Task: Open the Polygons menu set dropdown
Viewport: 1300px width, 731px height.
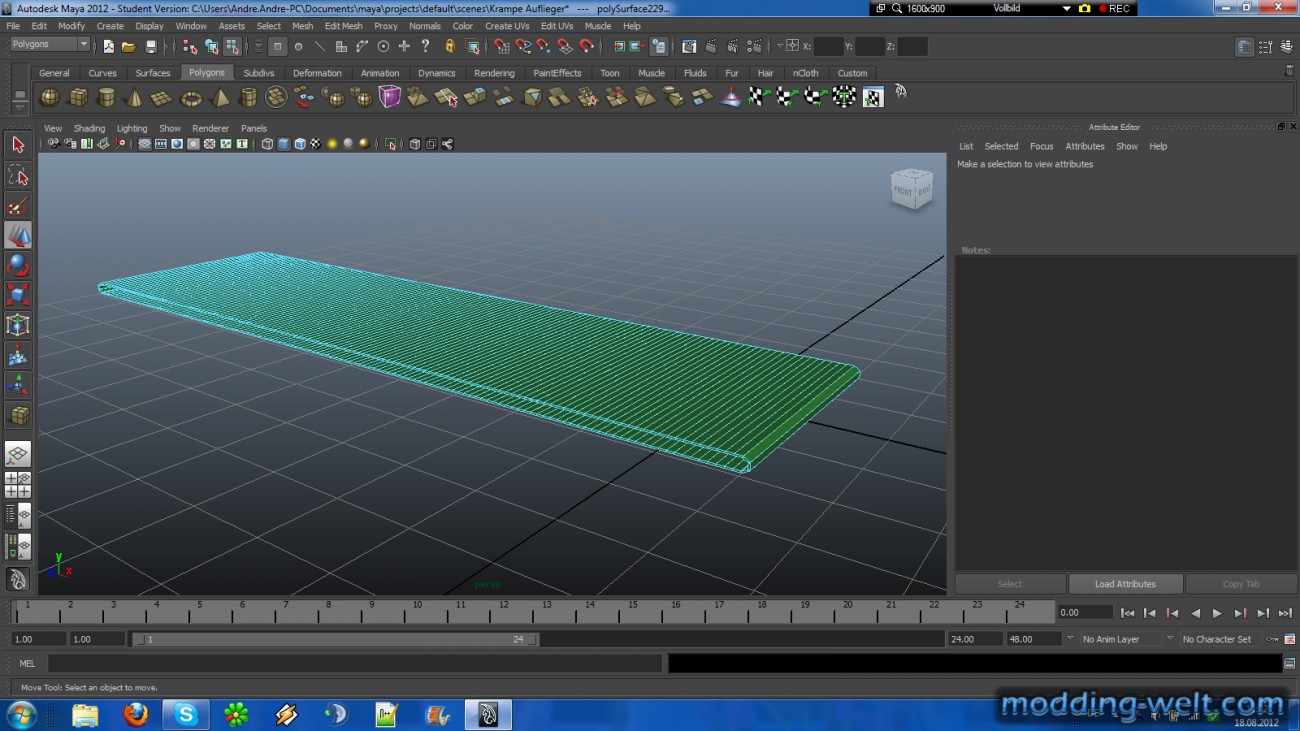Action: coord(50,44)
